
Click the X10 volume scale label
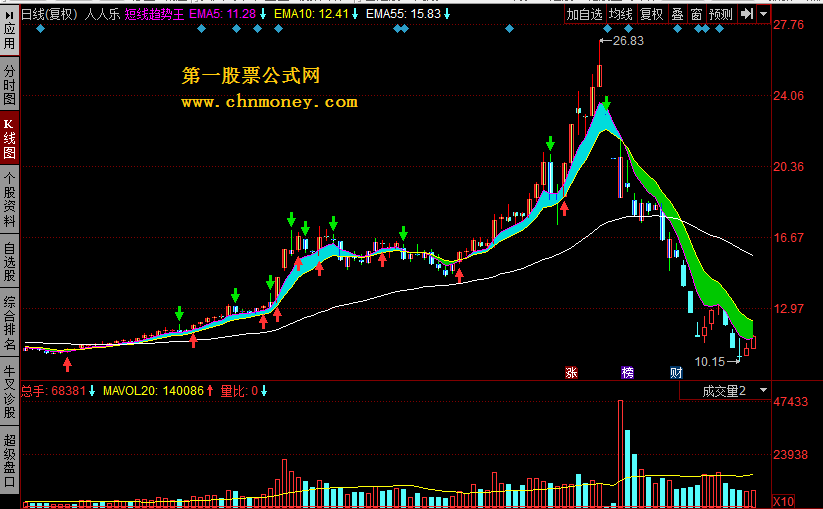(x=784, y=501)
